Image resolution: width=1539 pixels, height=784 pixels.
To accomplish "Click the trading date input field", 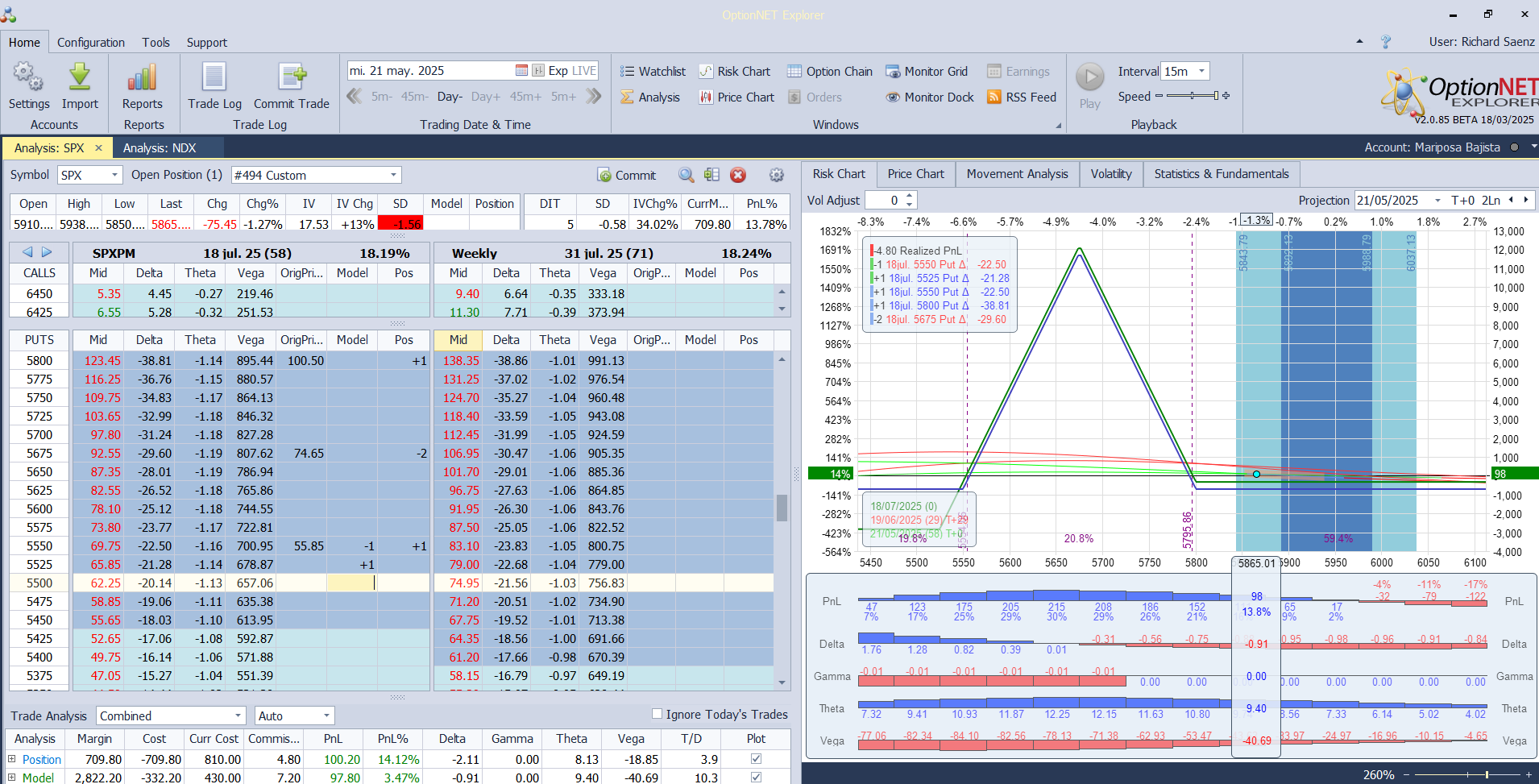I will tap(431, 71).
